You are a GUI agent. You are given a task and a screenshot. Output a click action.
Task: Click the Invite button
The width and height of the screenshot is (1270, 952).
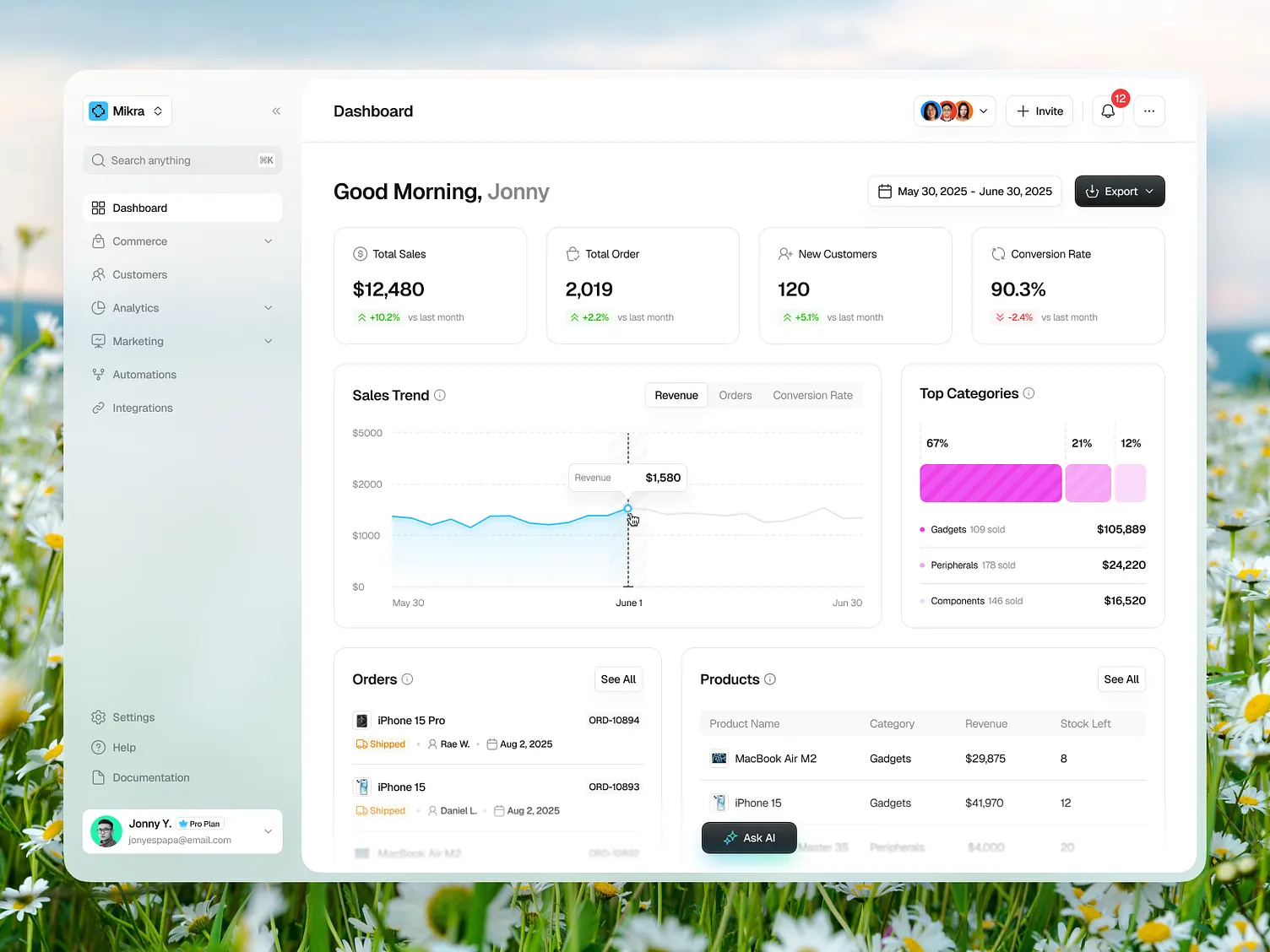(x=1039, y=111)
